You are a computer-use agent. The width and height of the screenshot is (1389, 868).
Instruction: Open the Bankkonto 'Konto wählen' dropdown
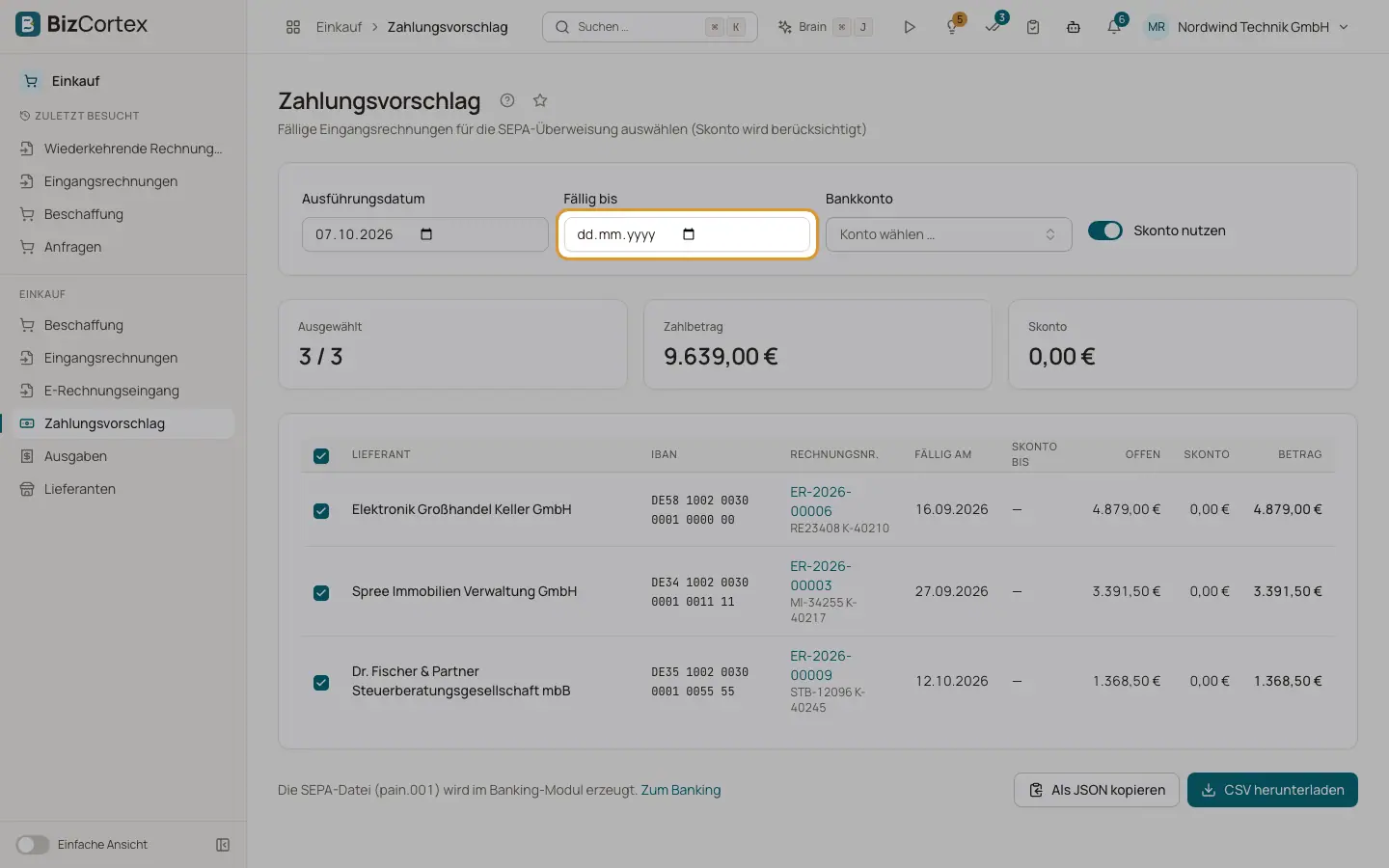tap(949, 234)
